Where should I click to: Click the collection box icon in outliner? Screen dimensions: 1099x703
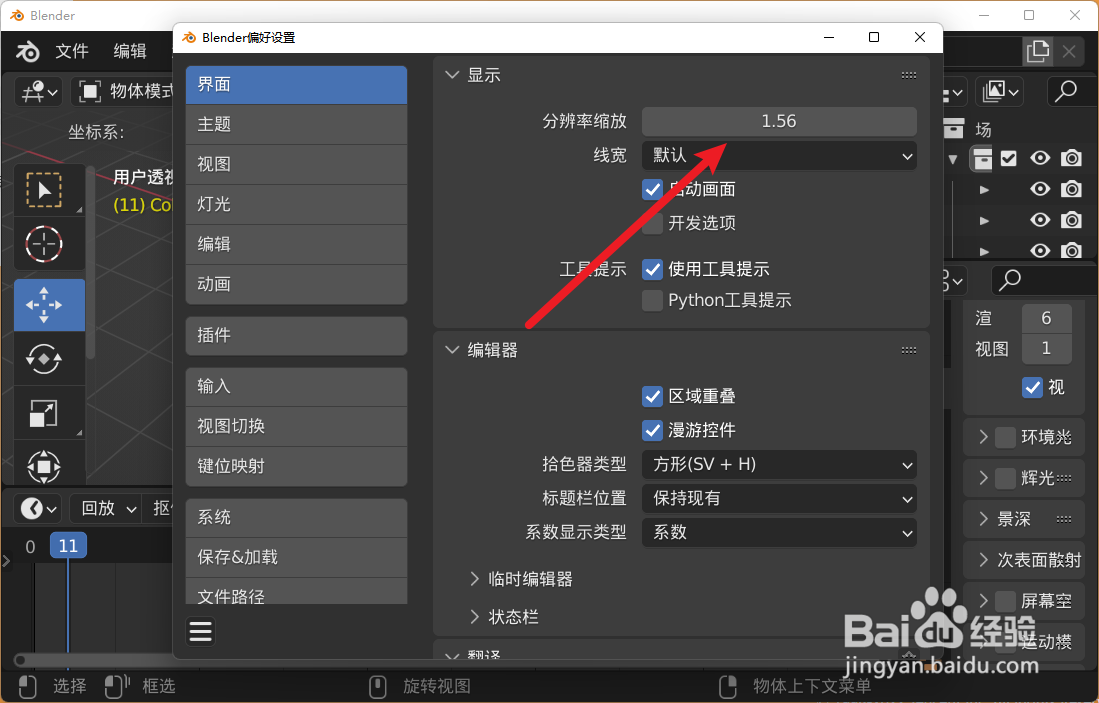pos(982,159)
